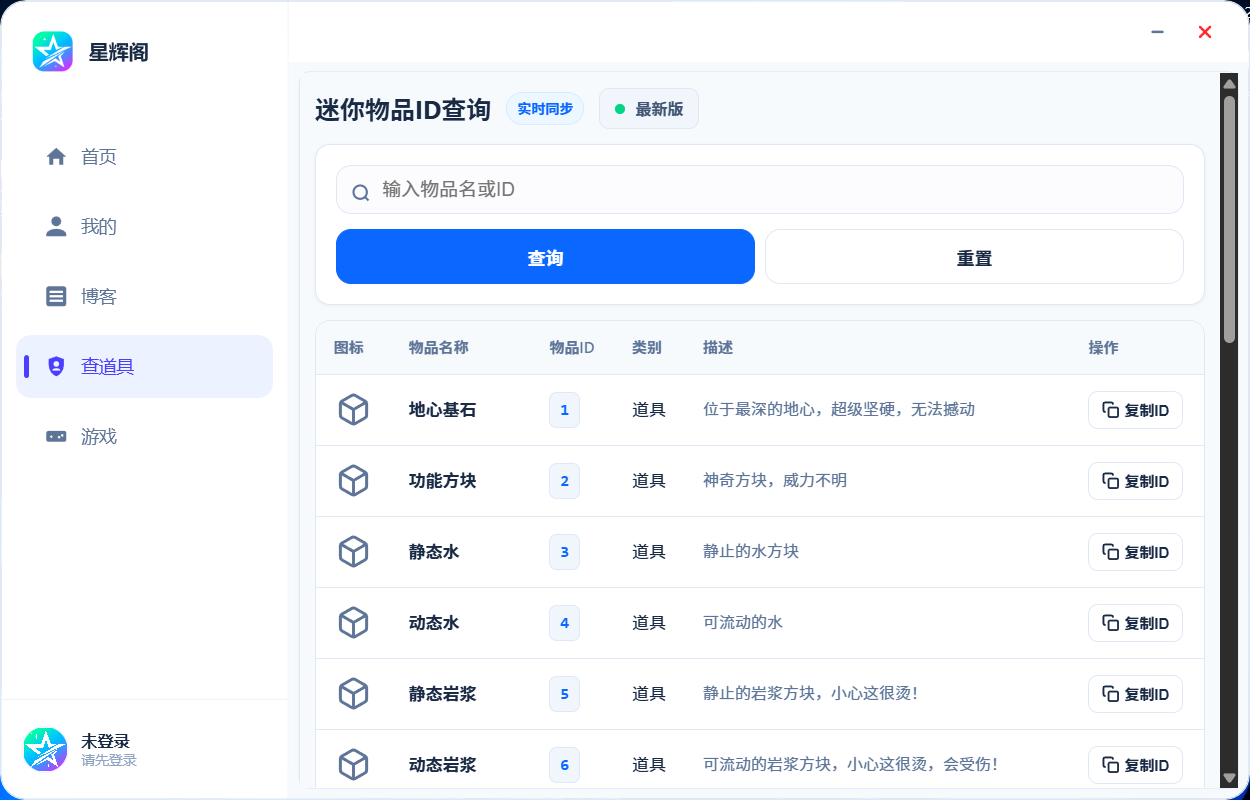
Task: Click the person icon beside 我的
Action: coord(56,227)
